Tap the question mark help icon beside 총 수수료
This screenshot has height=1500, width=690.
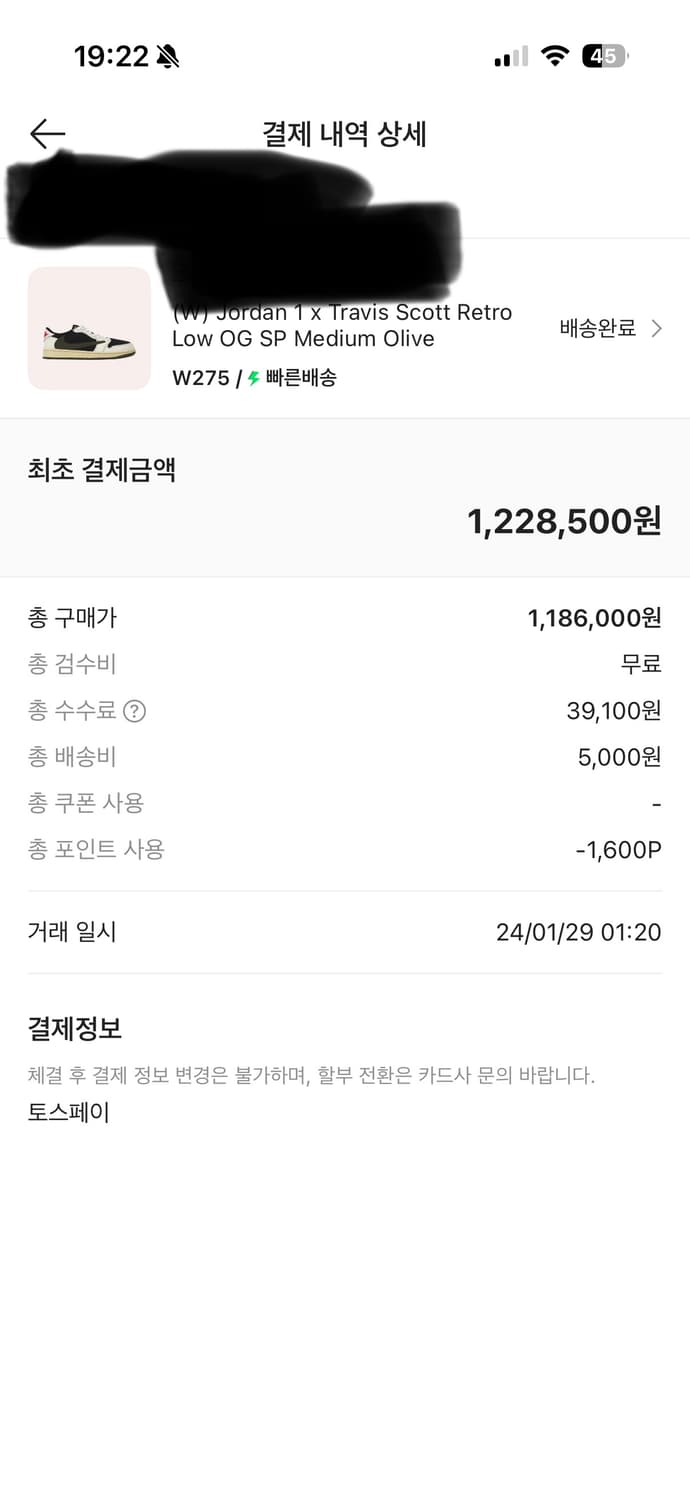134,711
